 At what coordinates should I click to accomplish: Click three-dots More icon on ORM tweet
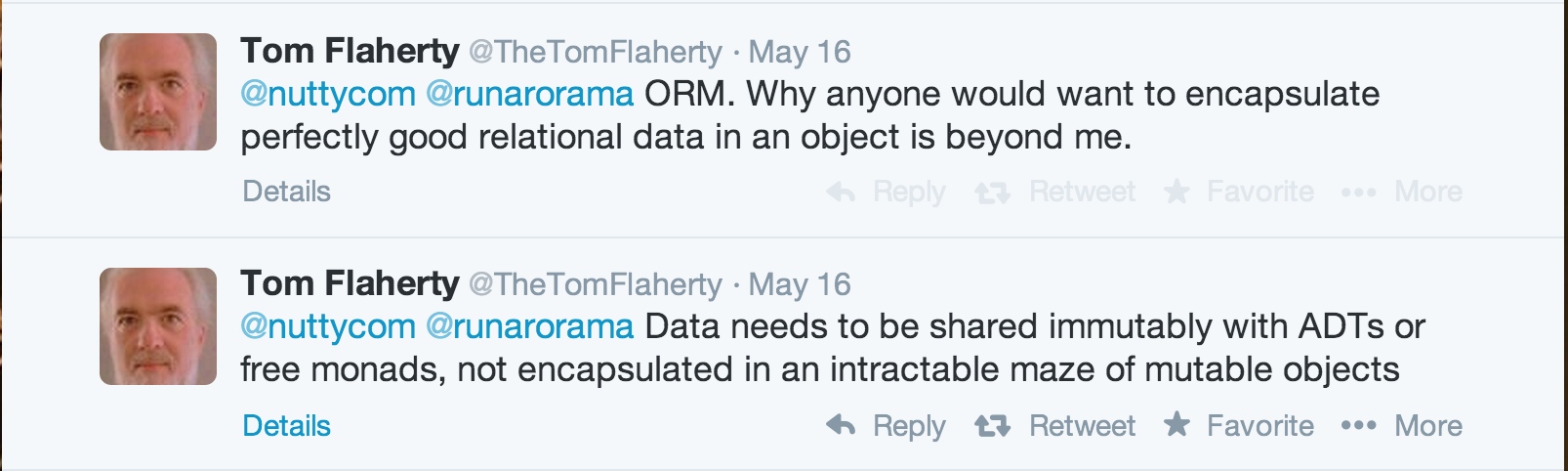(1358, 193)
